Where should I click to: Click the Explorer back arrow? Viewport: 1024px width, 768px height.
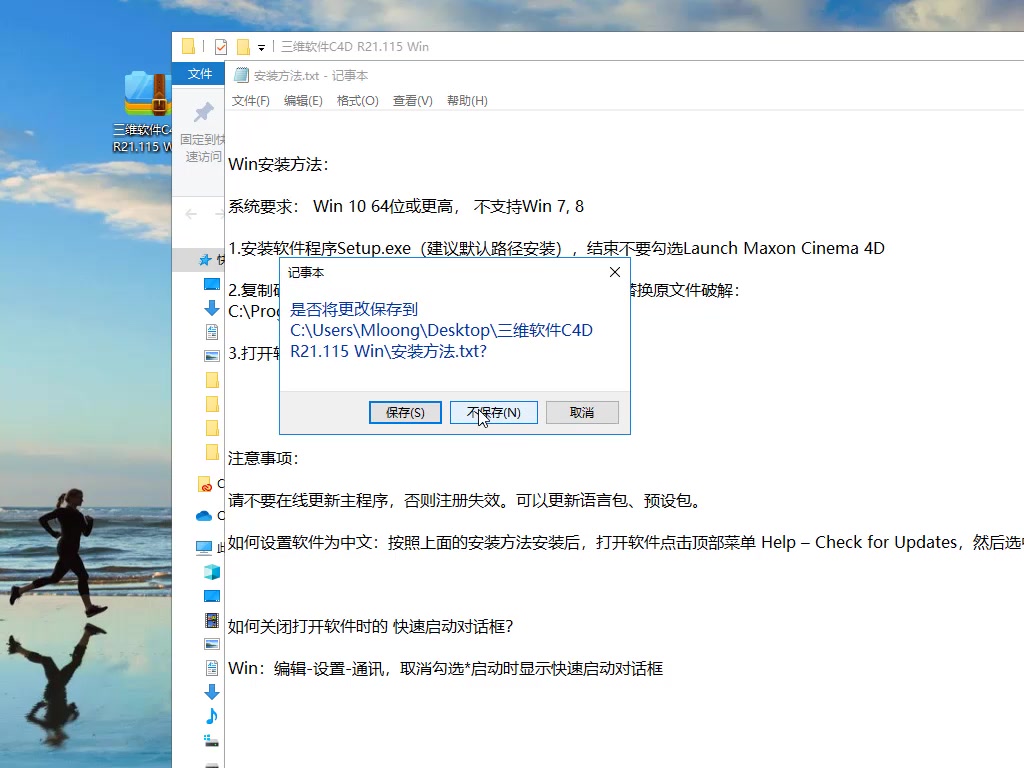click(191, 214)
